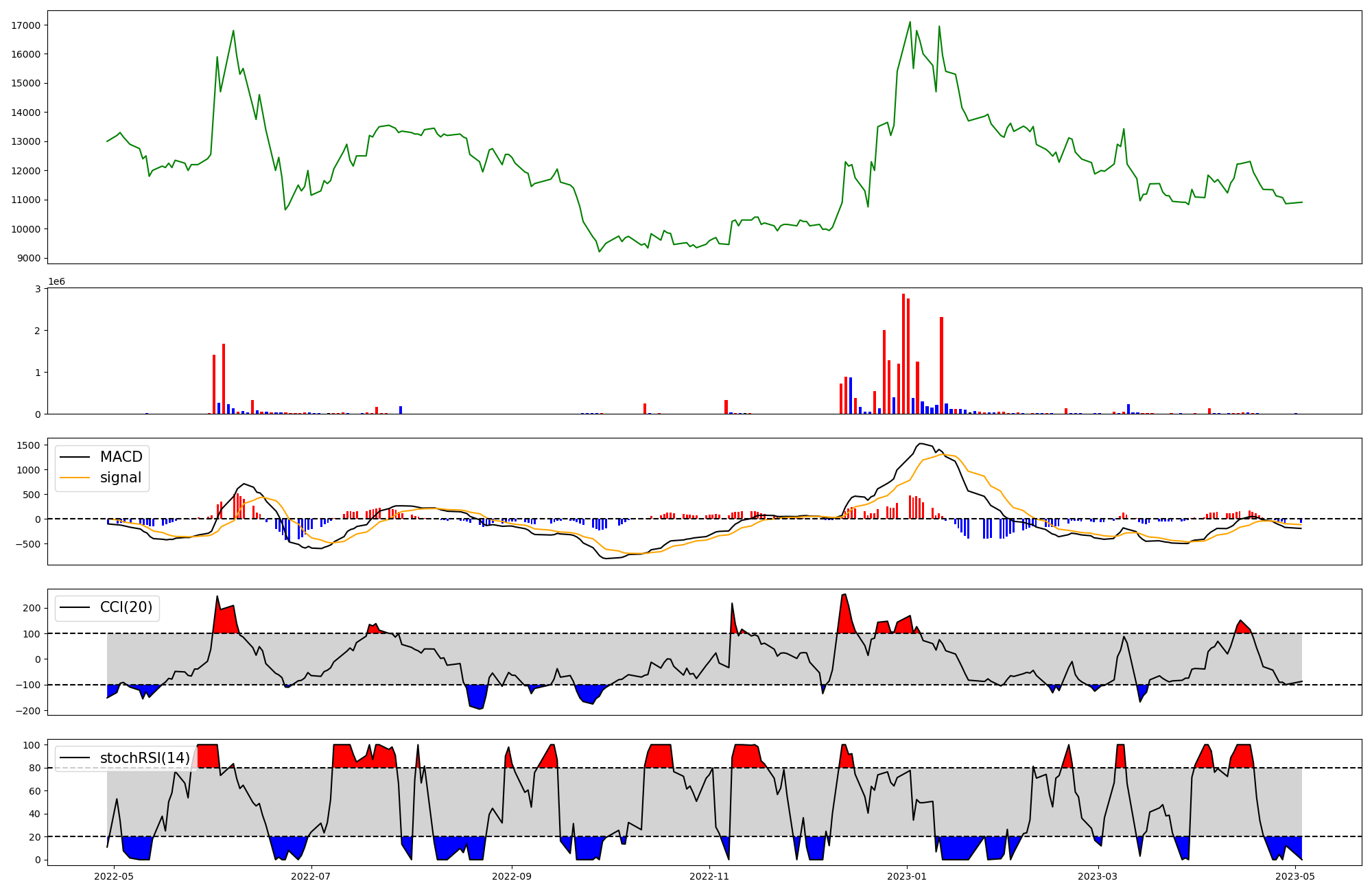The height and width of the screenshot is (892, 1372).
Task: Click the 2022-07 date tick label
Action: [311, 876]
